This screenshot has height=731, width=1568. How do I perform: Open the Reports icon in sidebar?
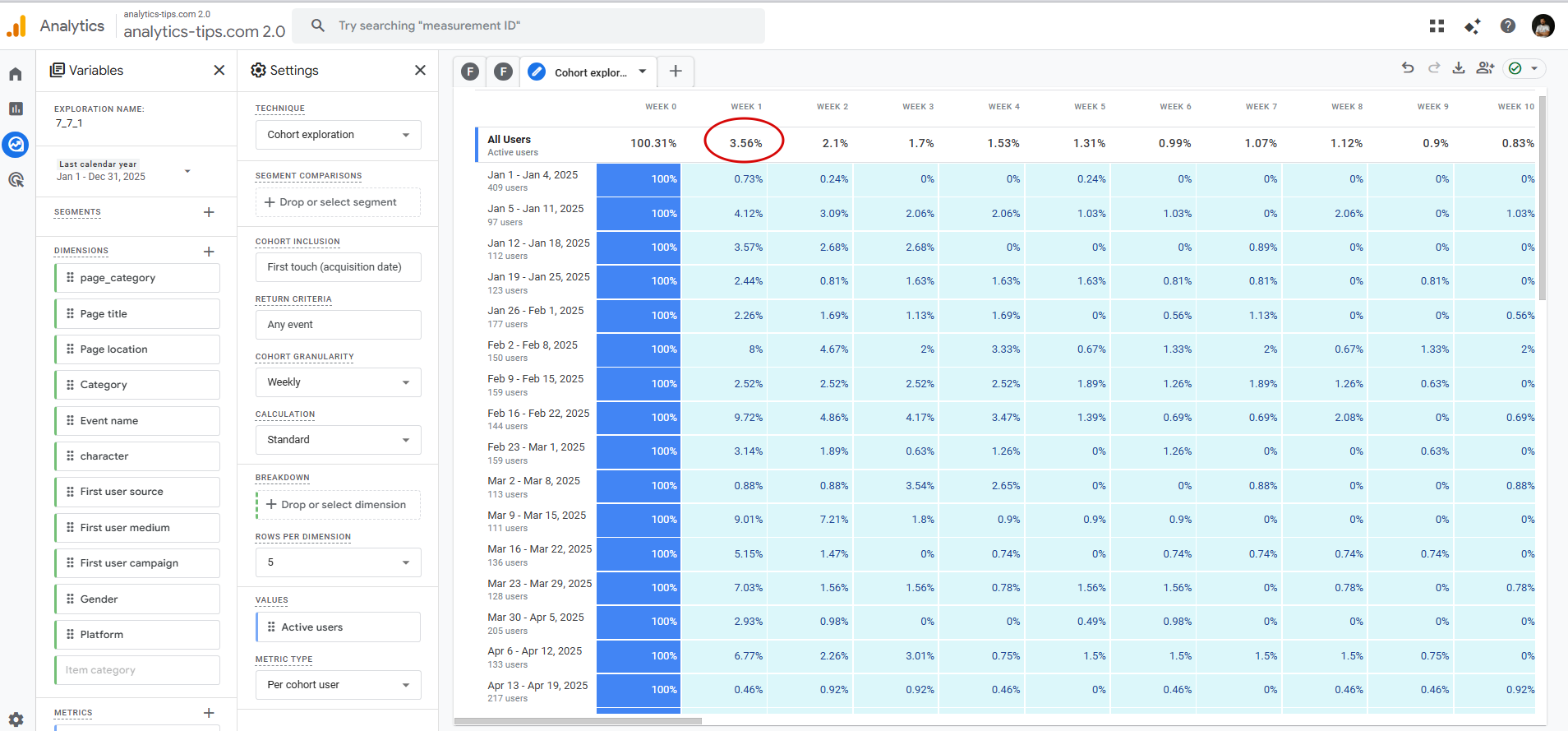pyautogui.click(x=16, y=109)
